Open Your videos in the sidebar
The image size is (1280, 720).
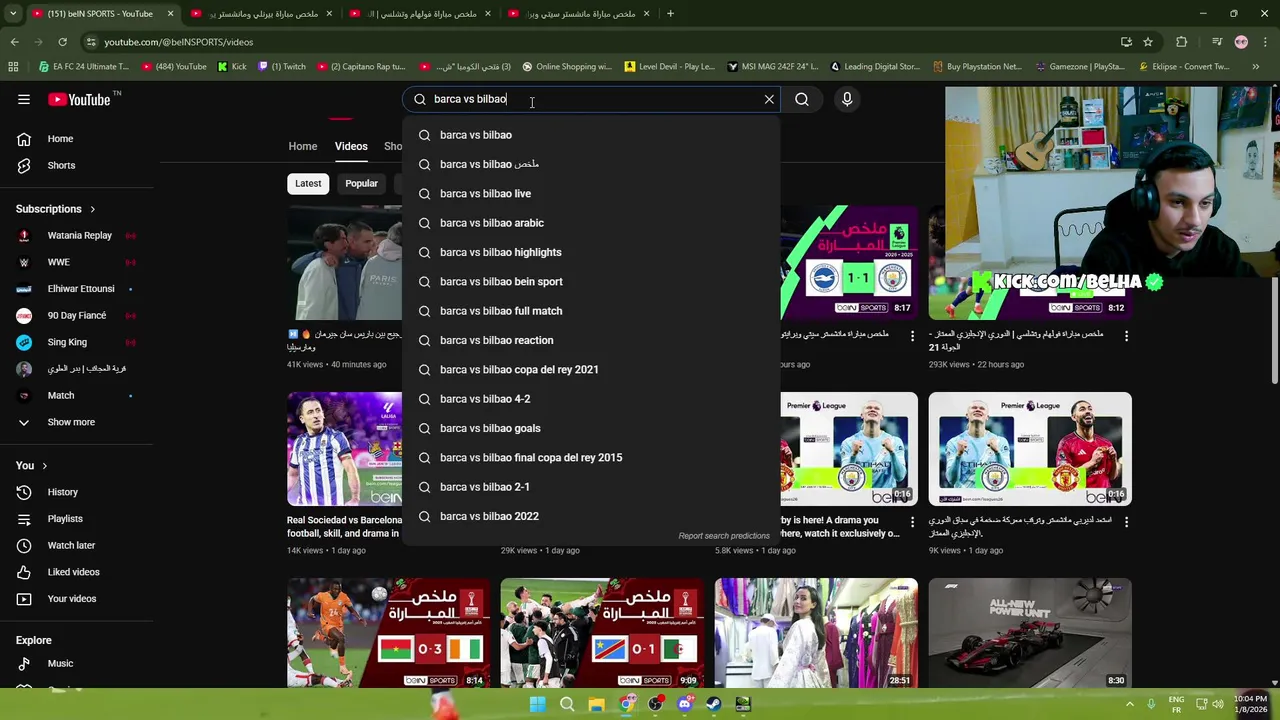77,599
